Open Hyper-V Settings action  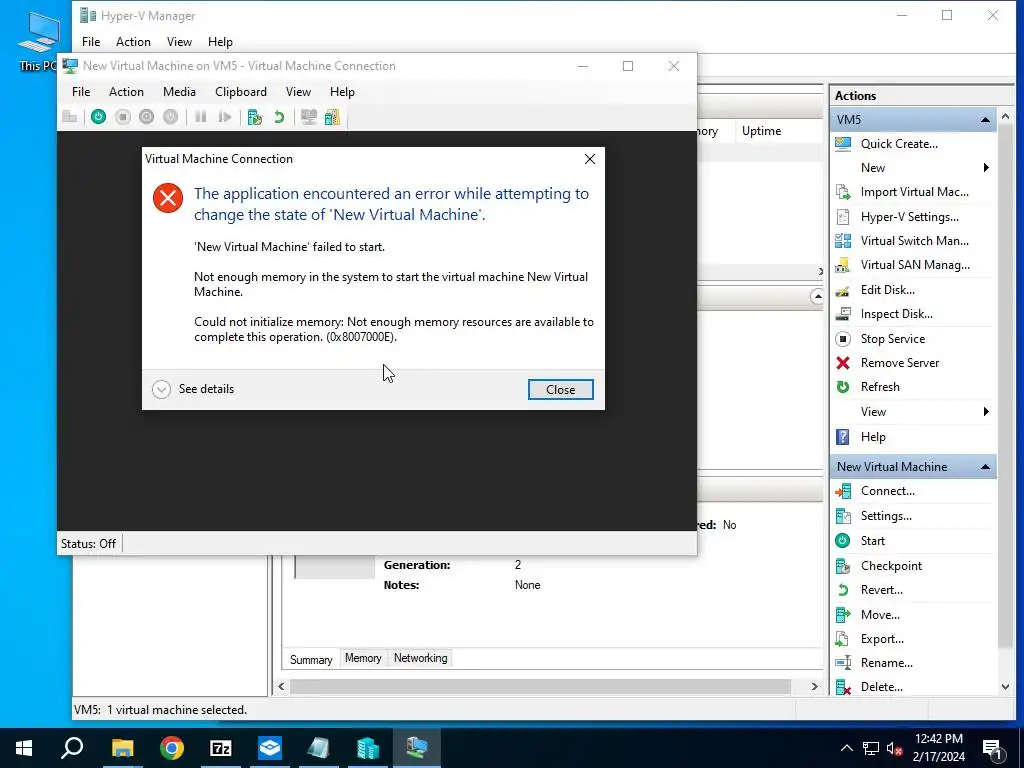pyautogui.click(x=909, y=217)
